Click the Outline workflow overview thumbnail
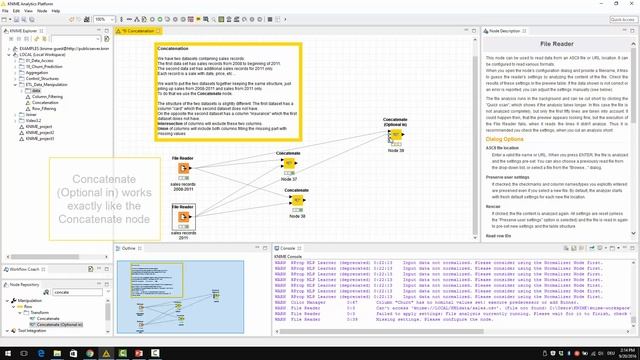640x360 pixels. tap(180, 297)
